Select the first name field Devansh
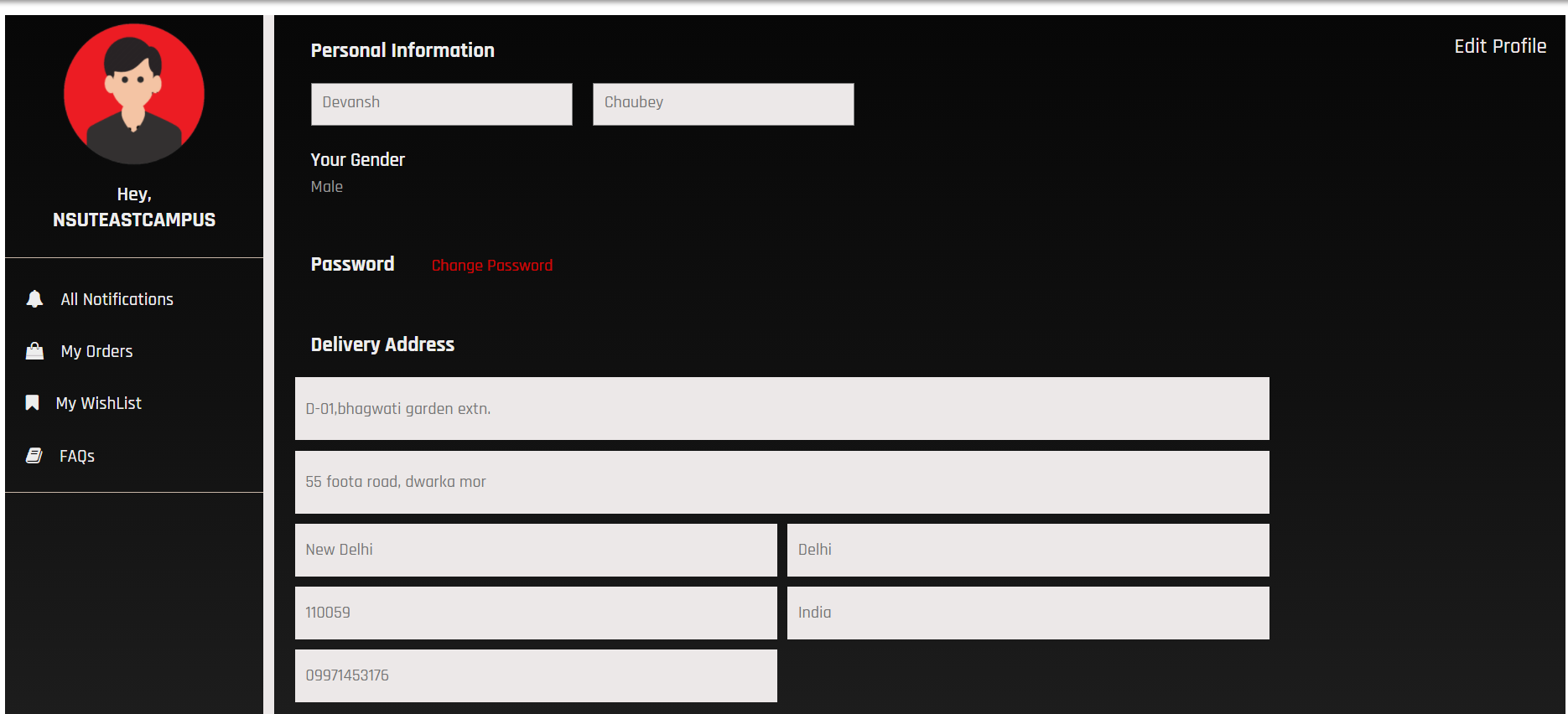 442,104
